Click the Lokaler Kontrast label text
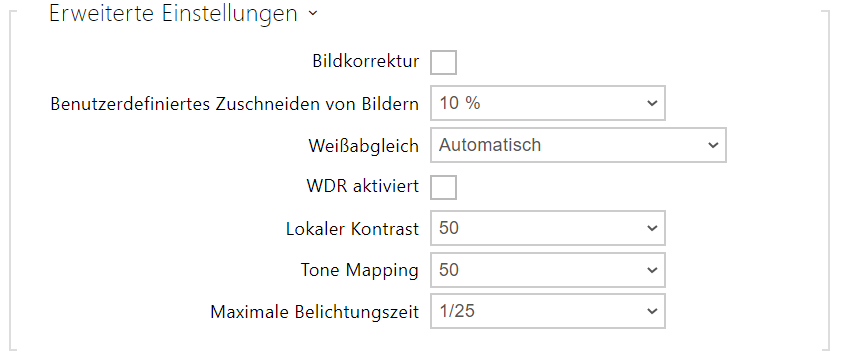841x360 pixels. point(353,229)
